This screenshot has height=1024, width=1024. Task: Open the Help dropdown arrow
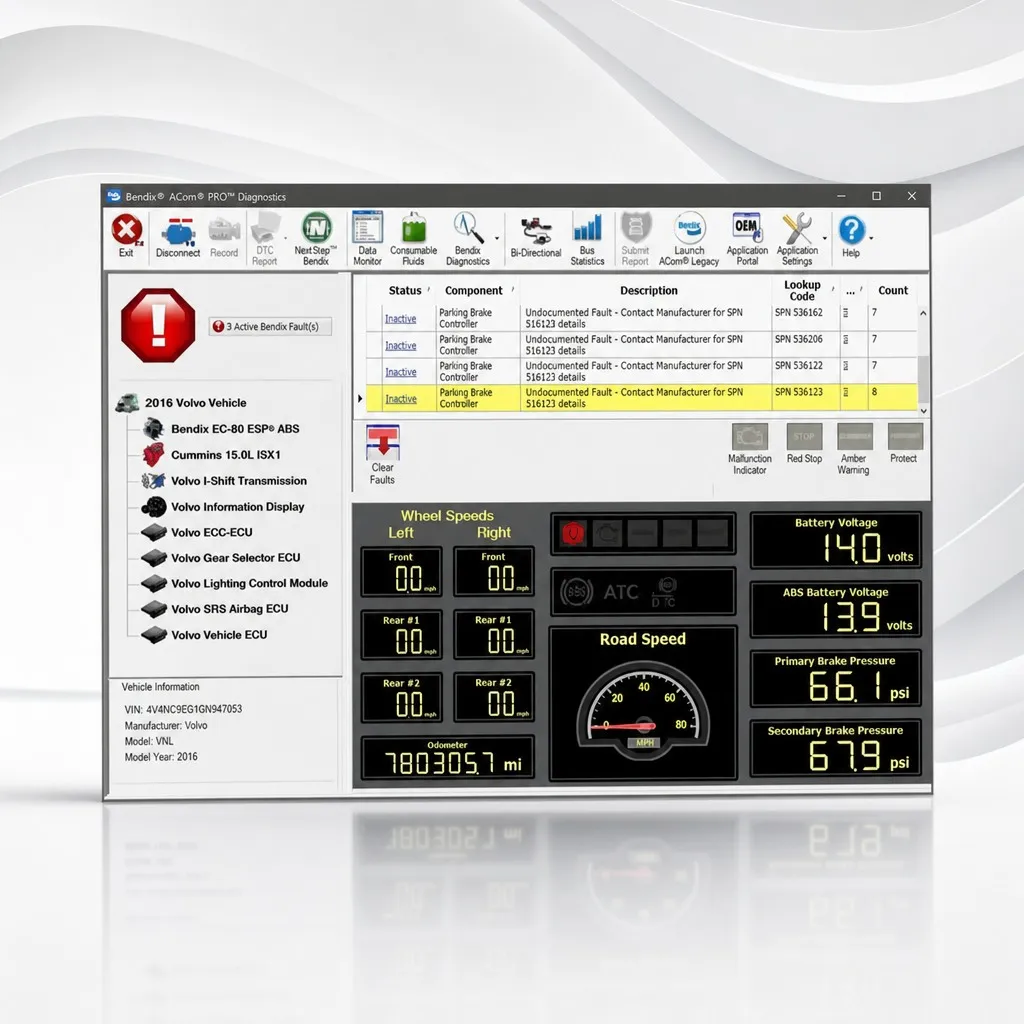tap(871, 238)
